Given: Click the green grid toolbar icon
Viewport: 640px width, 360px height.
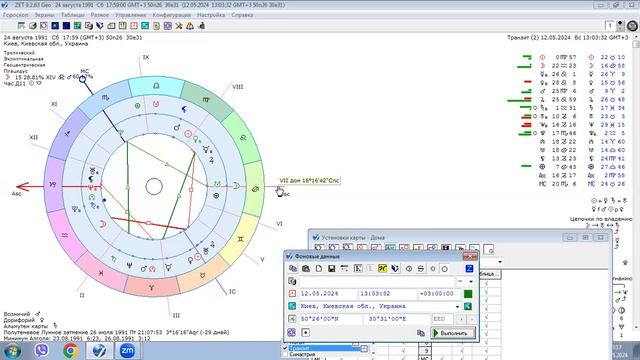Looking at the screenshot, I should pyautogui.click(x=78, y=26).
